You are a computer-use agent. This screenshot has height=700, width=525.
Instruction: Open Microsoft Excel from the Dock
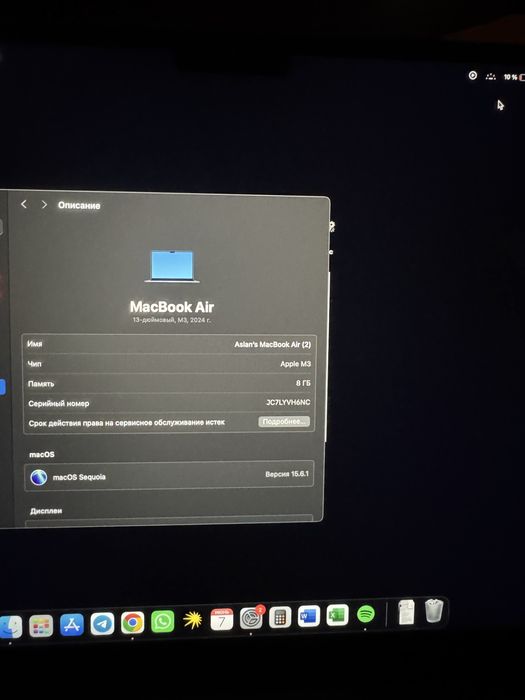338,615
